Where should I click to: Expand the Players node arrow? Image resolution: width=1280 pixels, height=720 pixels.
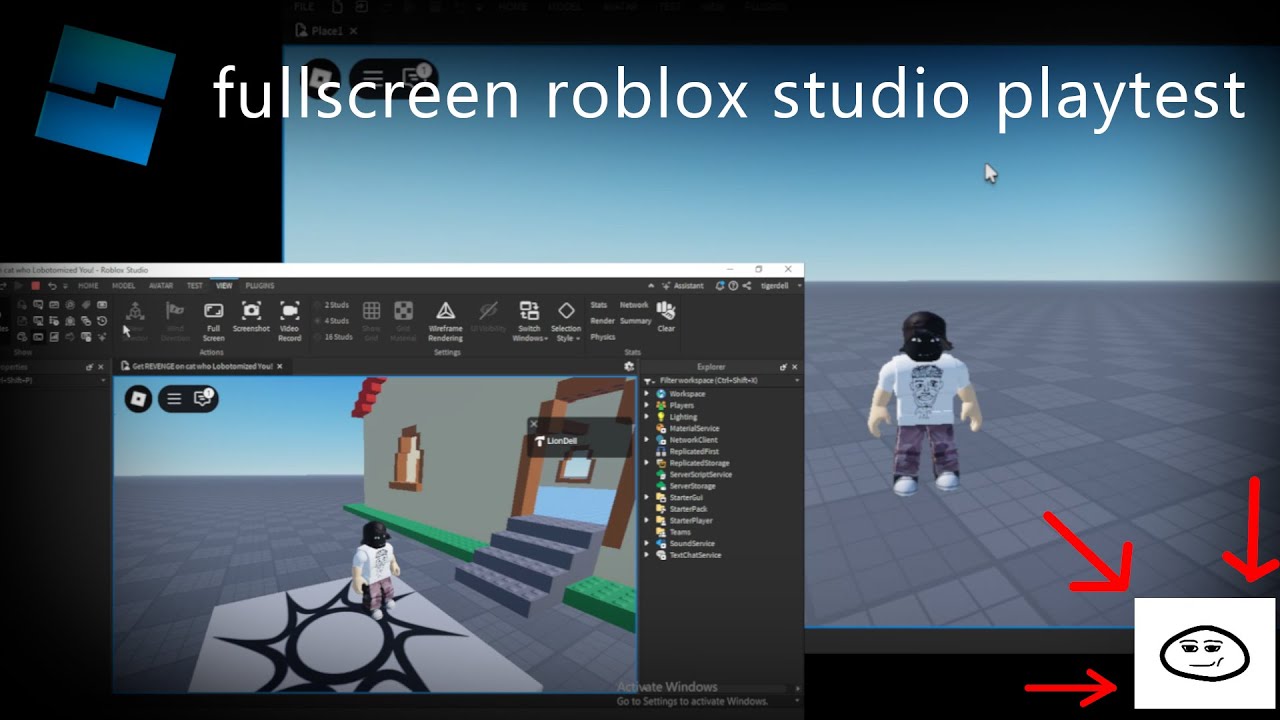pyautogui.click(x=647, y=405)
